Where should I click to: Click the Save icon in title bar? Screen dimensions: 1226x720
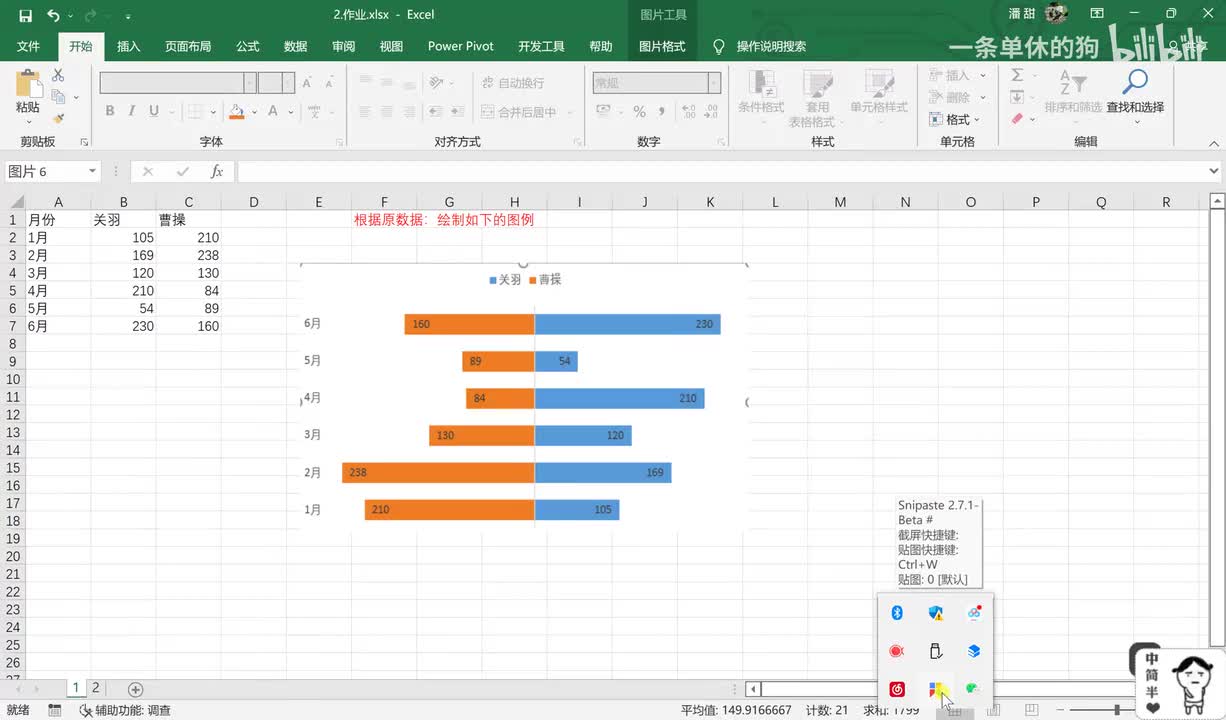coord(26,15)
